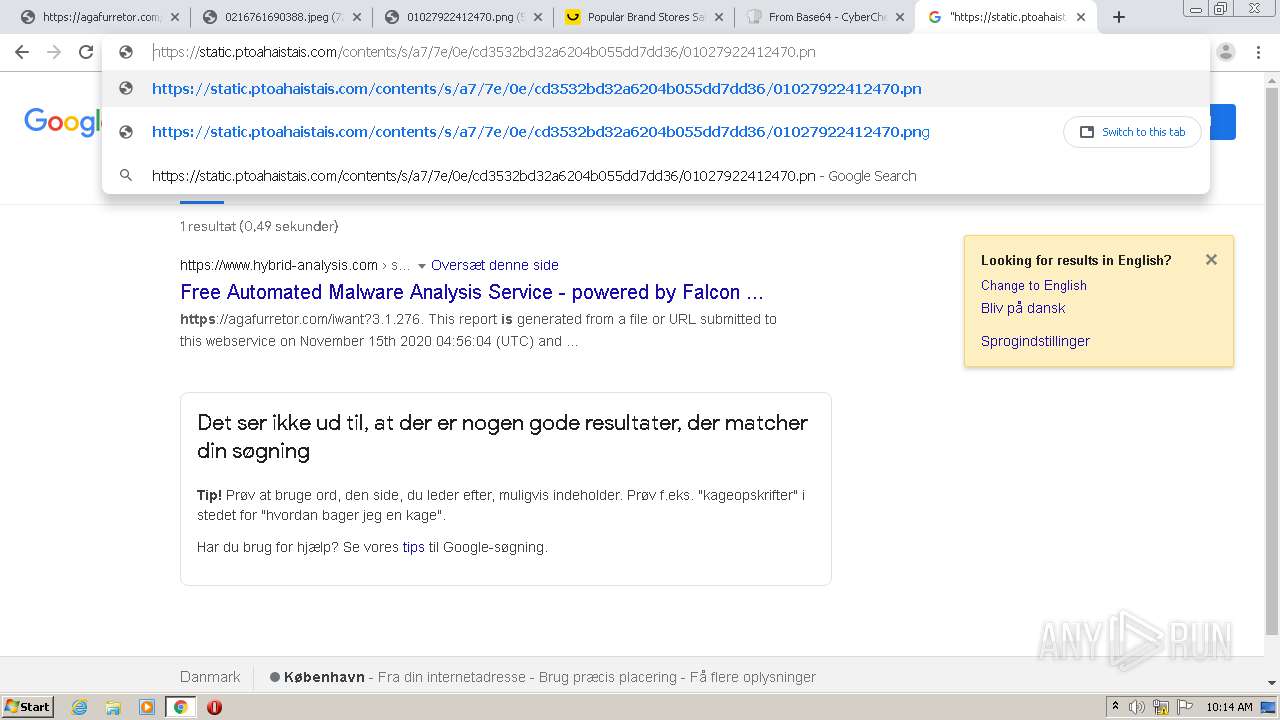This screenshot has width=1280, height=720.
Task: Click the København location text
Action: 324,677
